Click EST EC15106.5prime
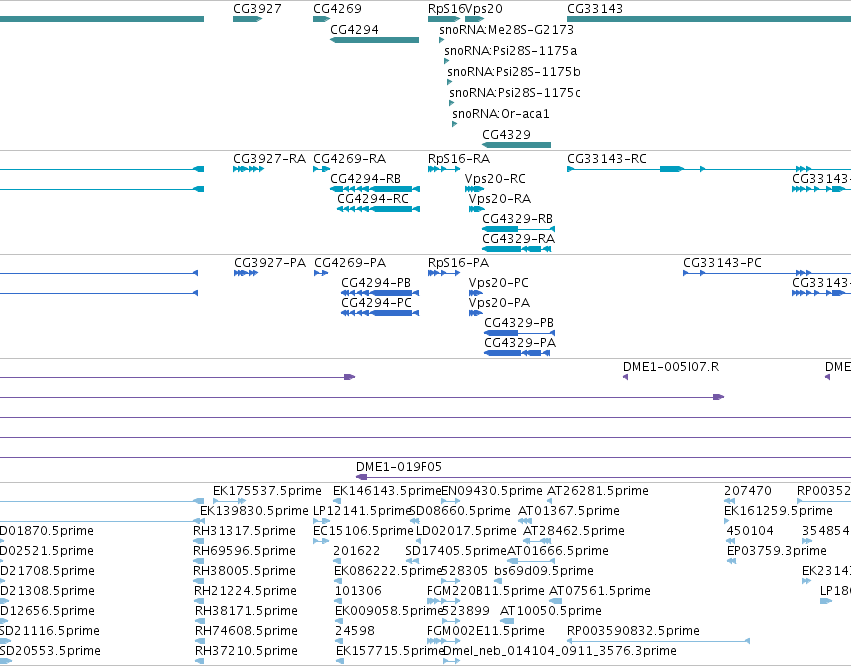The height and width of the screenshot is (666, 851). click(x=363, y=531)
